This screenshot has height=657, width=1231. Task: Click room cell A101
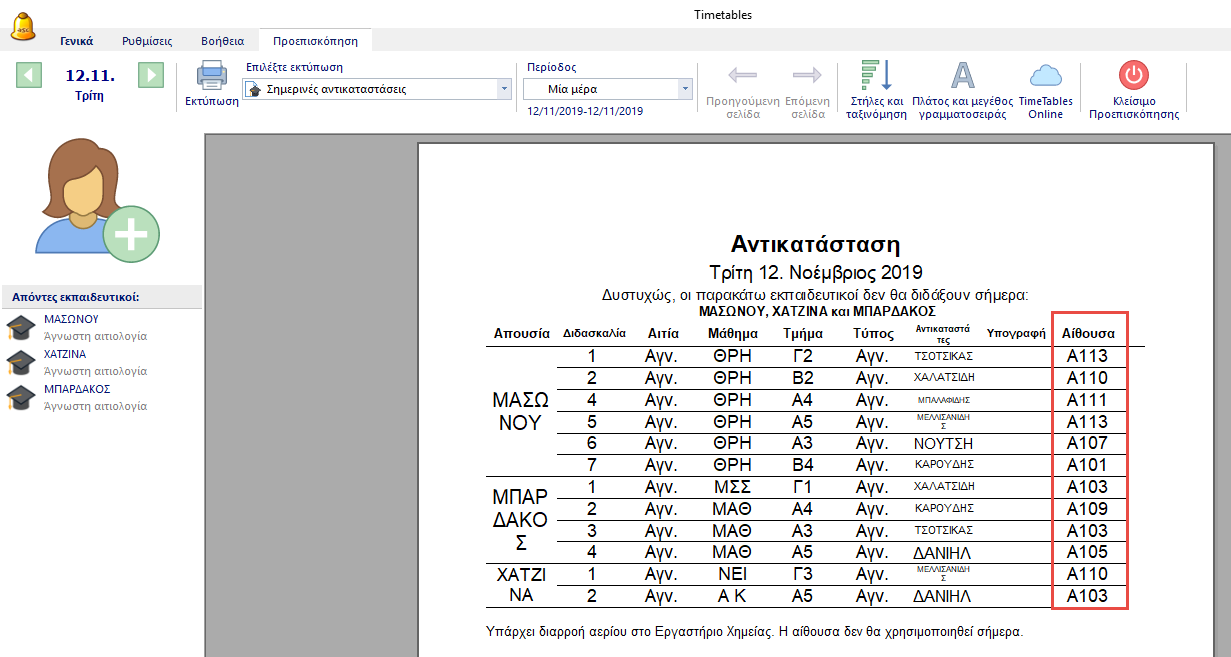(1087, 465)
